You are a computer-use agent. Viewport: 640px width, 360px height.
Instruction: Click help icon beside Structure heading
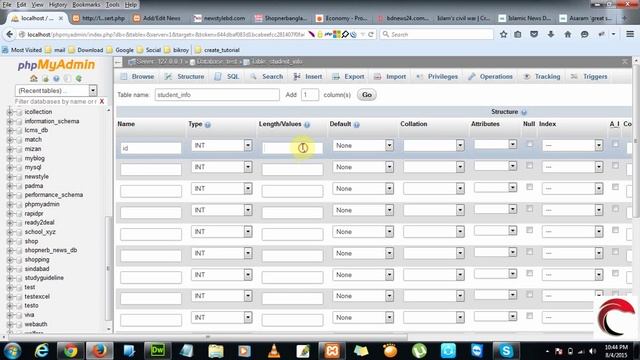[524, 112]
